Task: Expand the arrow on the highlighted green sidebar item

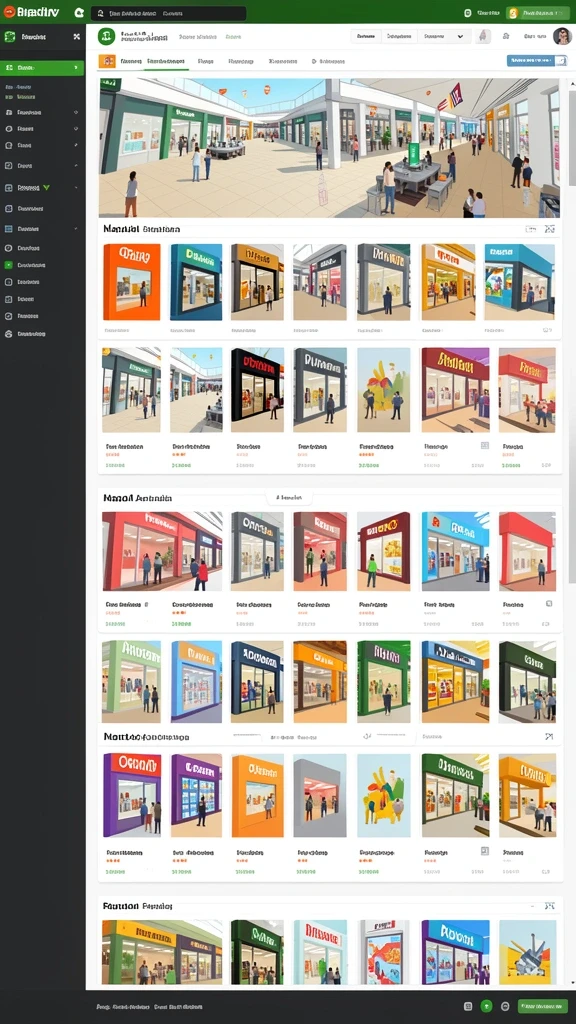Action: pyautogui.click(x=77, y=68)
